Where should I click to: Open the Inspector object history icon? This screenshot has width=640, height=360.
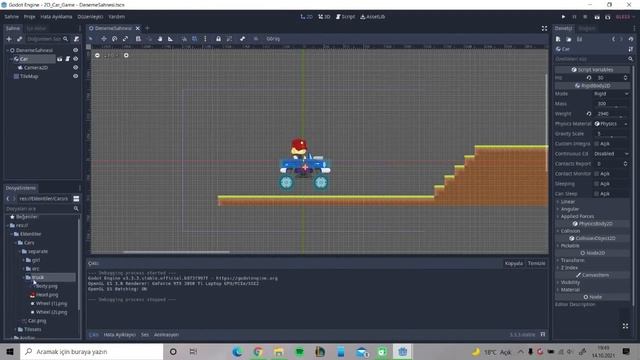(631, 39)
